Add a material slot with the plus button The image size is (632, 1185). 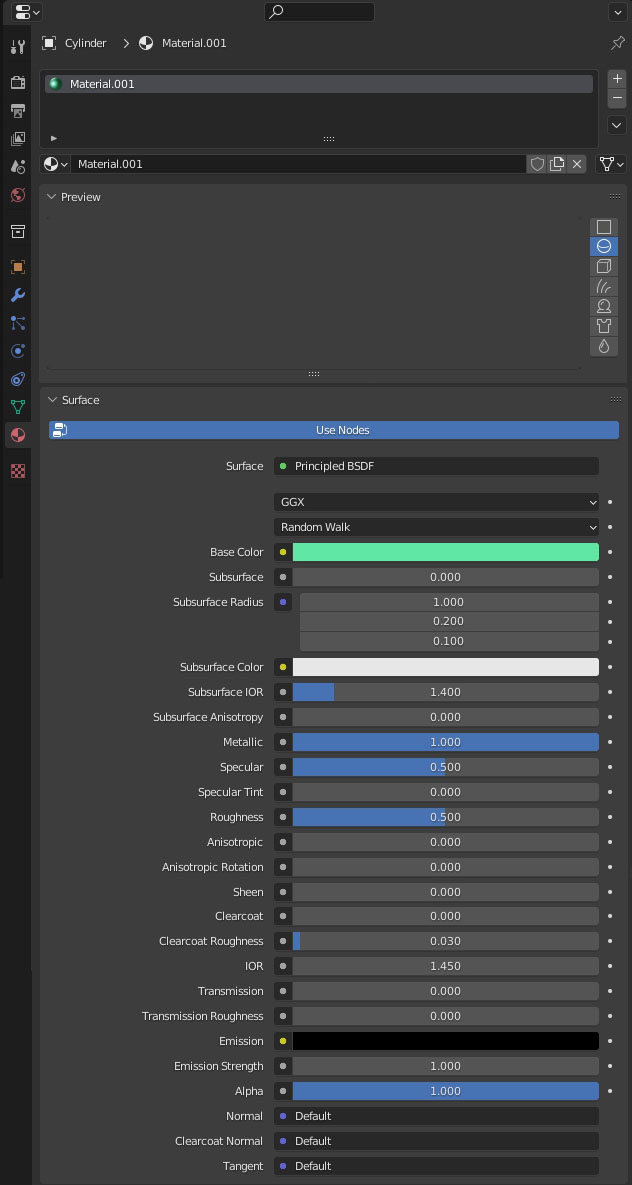(x=617, y=79)
